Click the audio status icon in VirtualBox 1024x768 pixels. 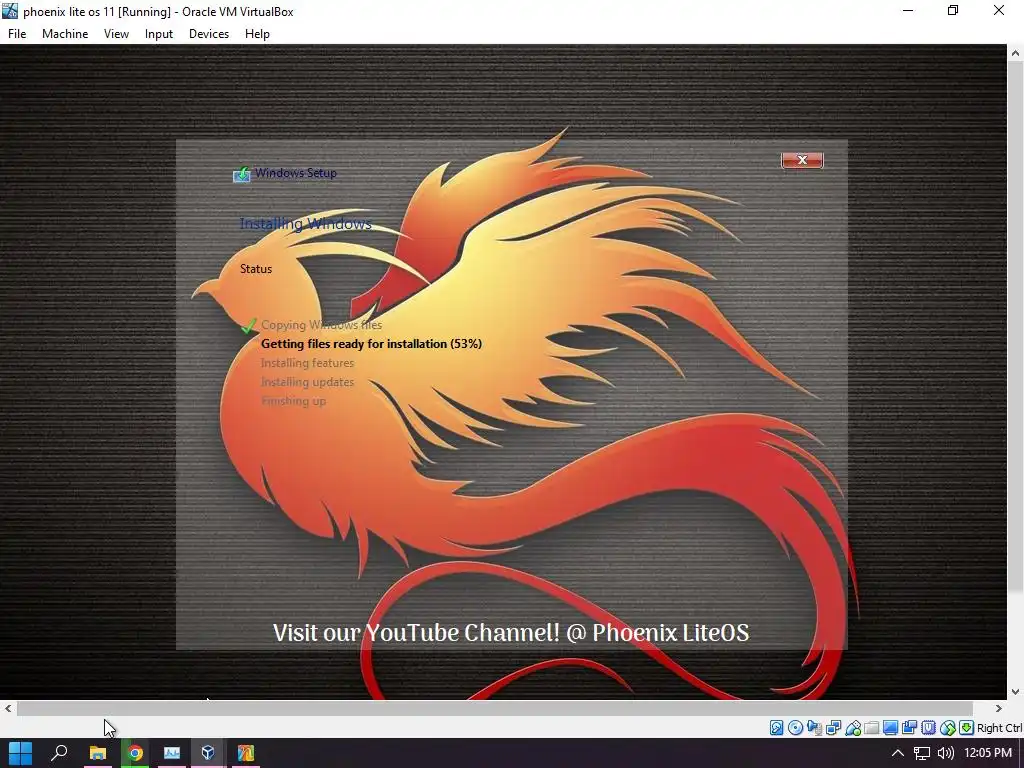814,728
